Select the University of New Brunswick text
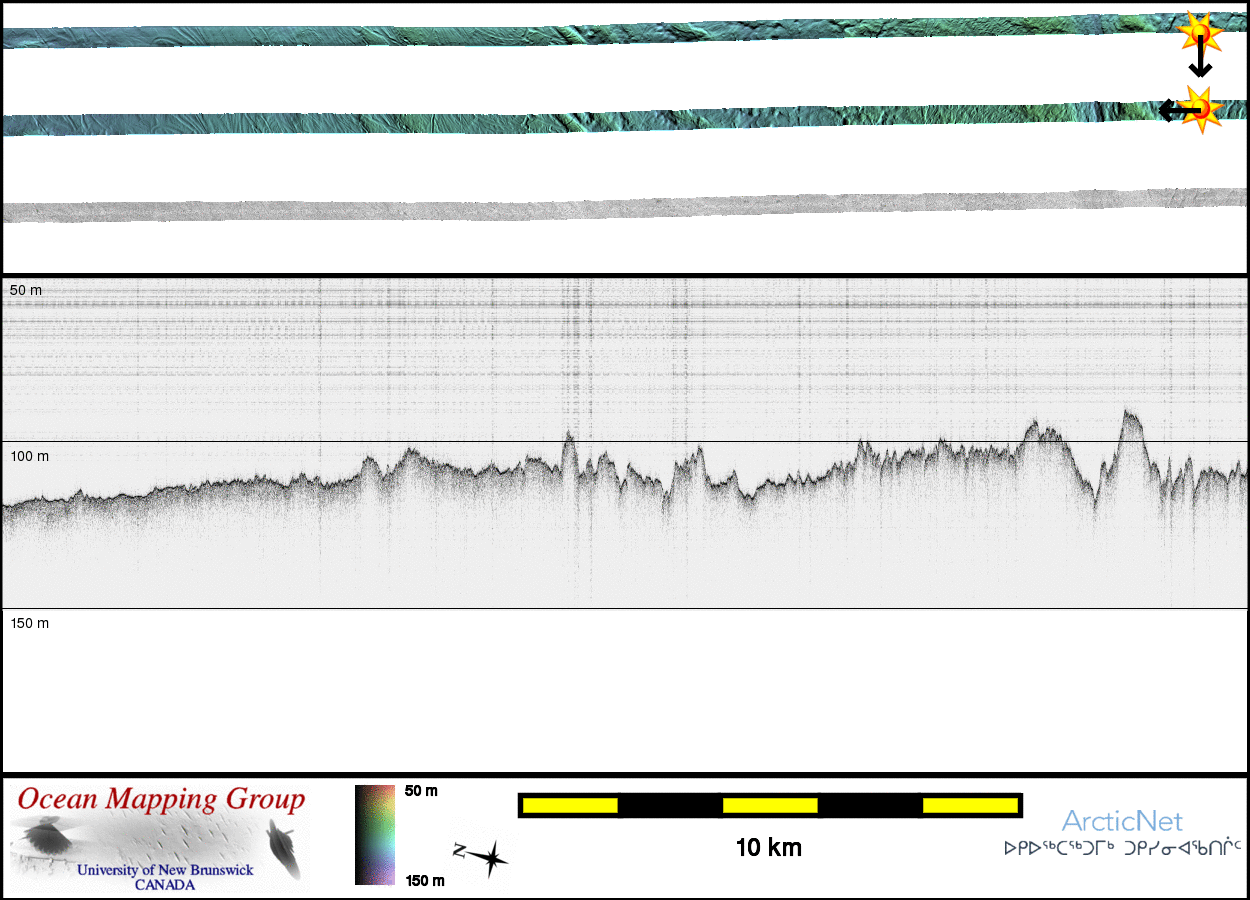Viewport: 1250px width, 900px height. (x=165, y=870)
